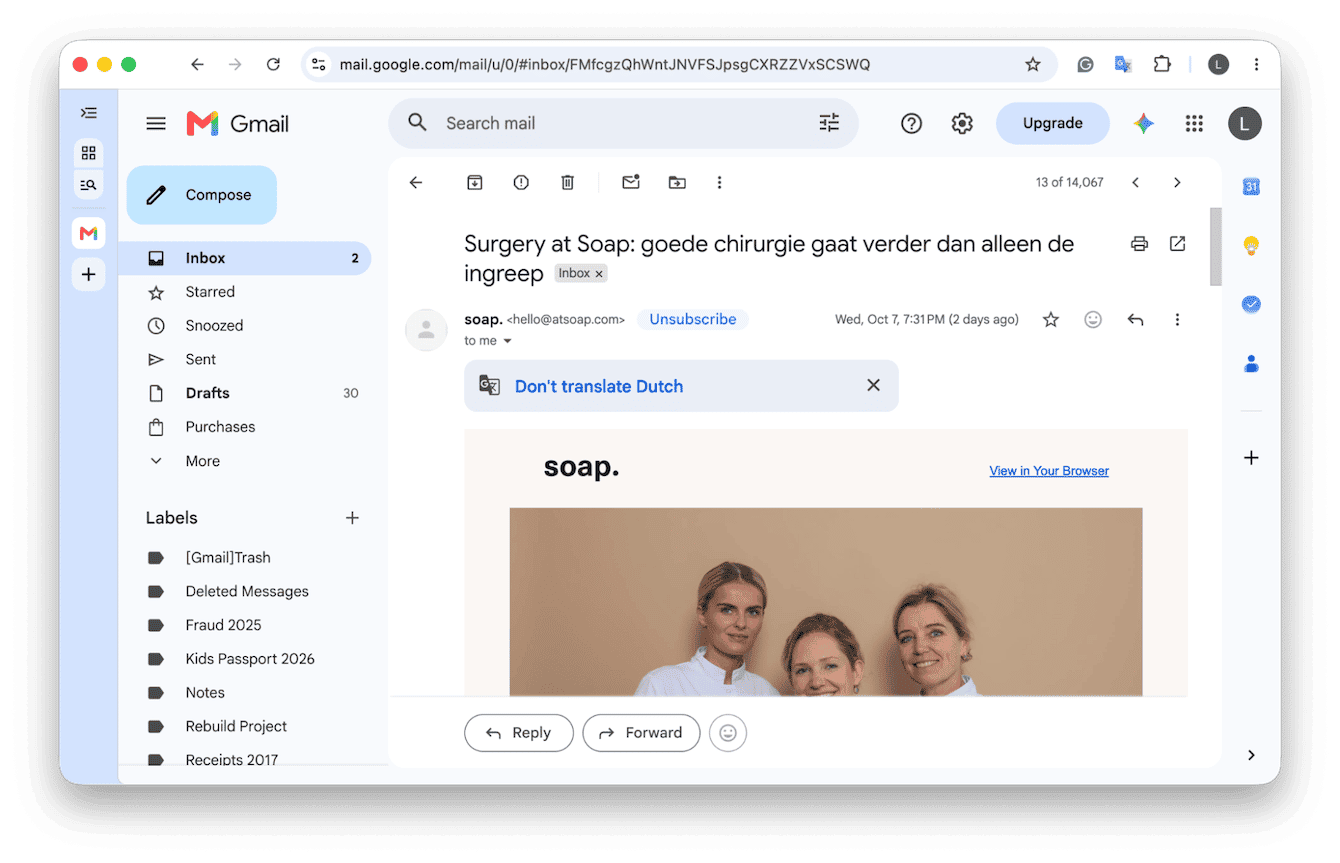Viewport: 1340px width, 863px height.
Task: Open Google Calendar side panel
Action: click(x=1251, y=187)
